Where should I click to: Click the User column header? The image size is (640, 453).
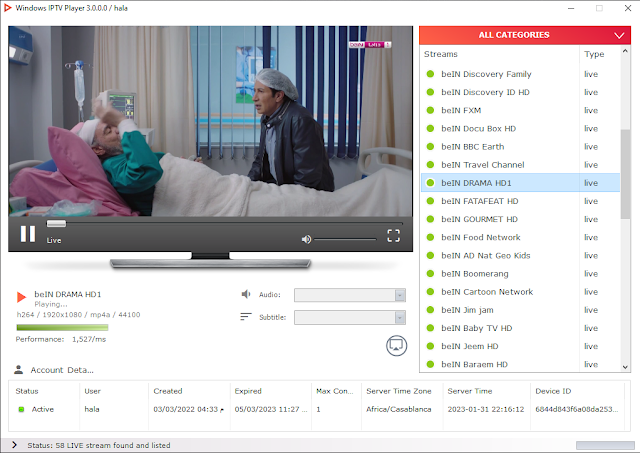click(92, 391)
